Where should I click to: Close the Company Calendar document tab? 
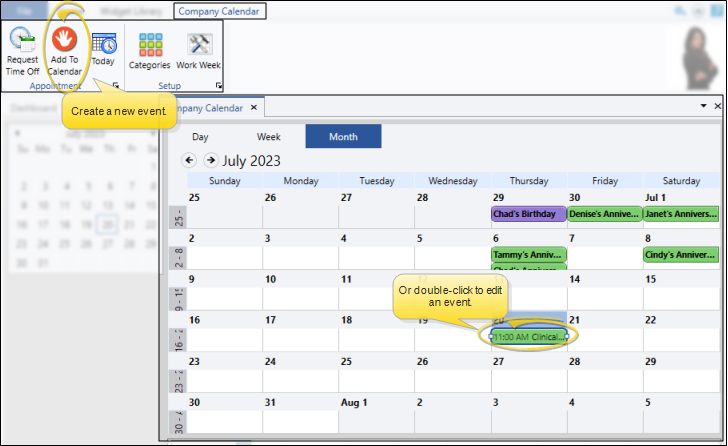pyautogui.click(x=254, y=107)
